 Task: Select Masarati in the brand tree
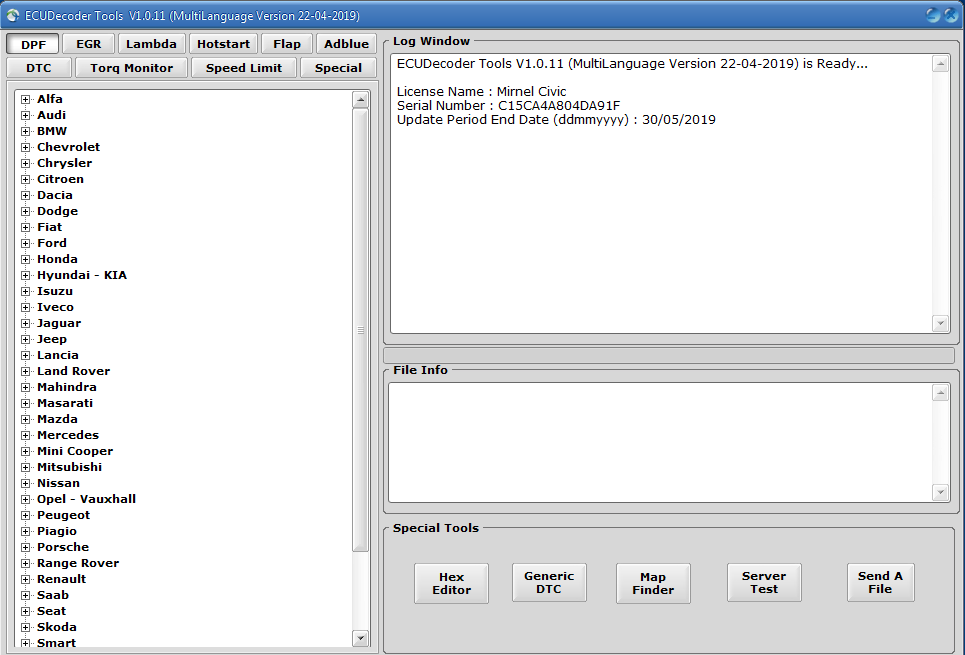[x=65, y=403]
